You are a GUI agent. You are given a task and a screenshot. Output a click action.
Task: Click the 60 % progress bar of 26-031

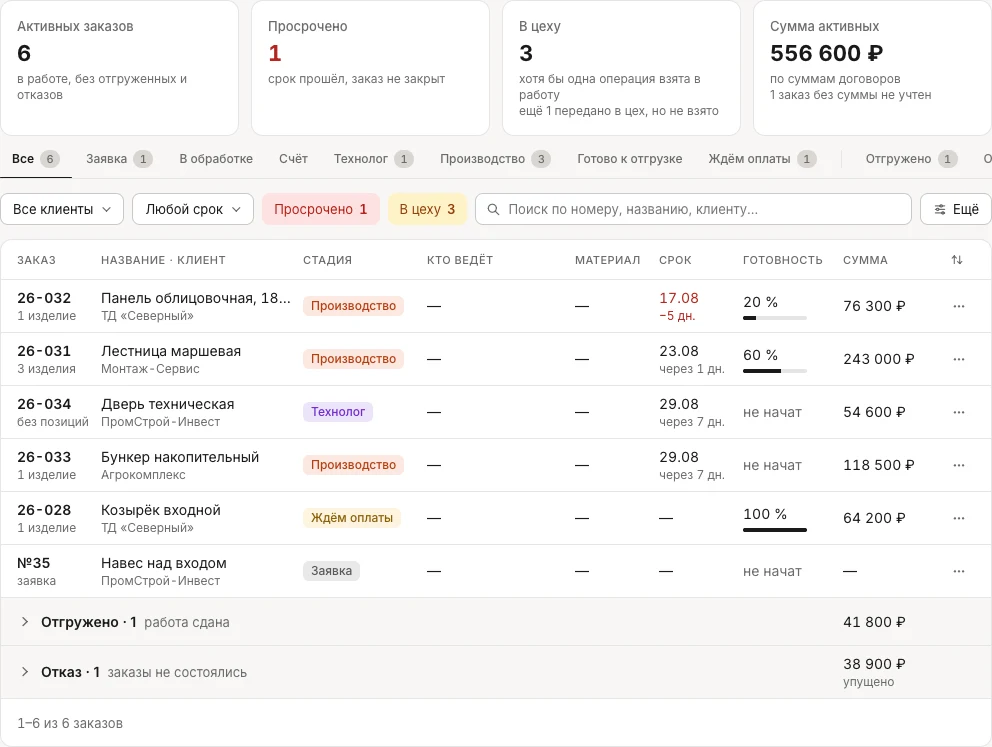pyautogui.click(x=775, y=371)
